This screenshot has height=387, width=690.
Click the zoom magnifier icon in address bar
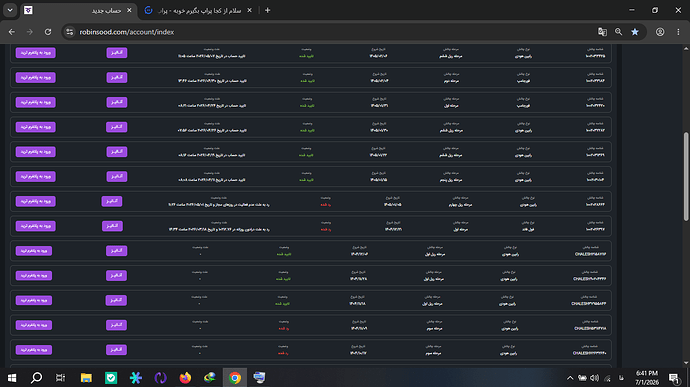pyautogui.click(x=618, y=32)
